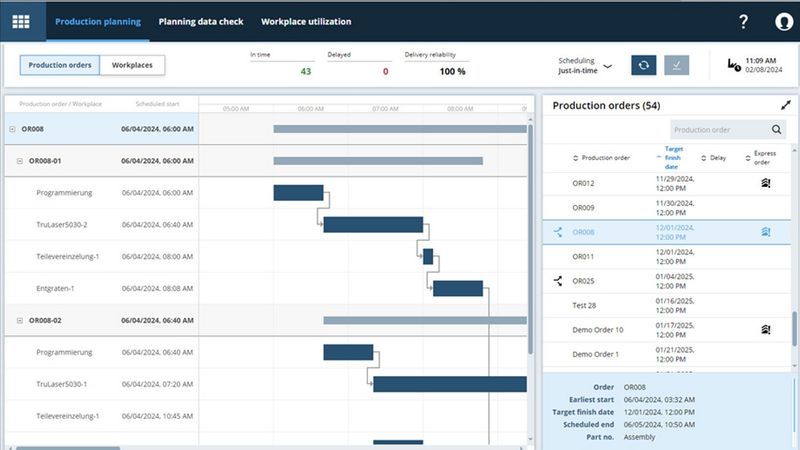This screenshot has height=450, width=800.
Task: Collapse the OR008 tree row
Action: click(12, 129)
